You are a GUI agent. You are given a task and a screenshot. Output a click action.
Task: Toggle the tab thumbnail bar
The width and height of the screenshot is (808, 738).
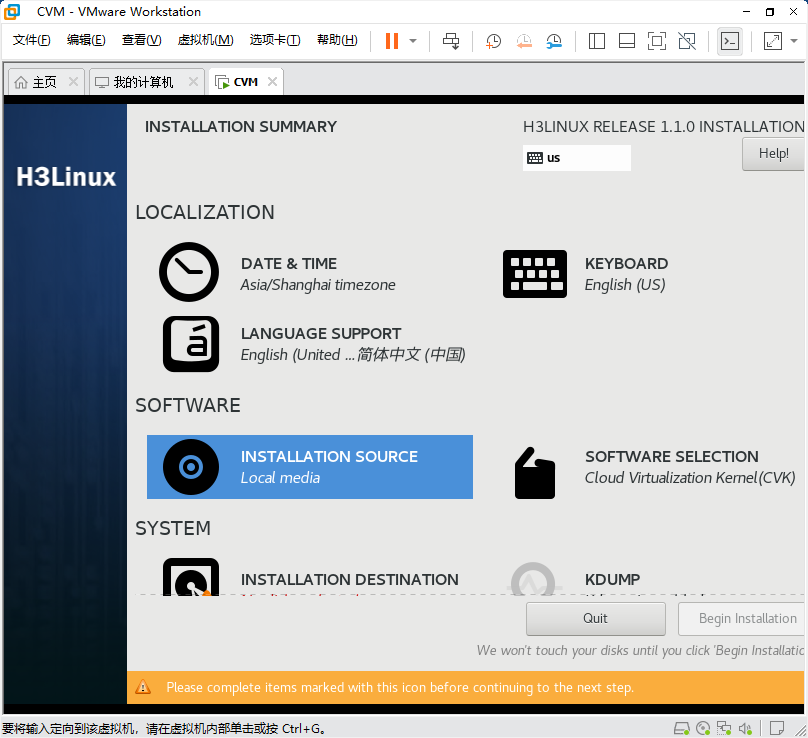(x=628, y=41)
